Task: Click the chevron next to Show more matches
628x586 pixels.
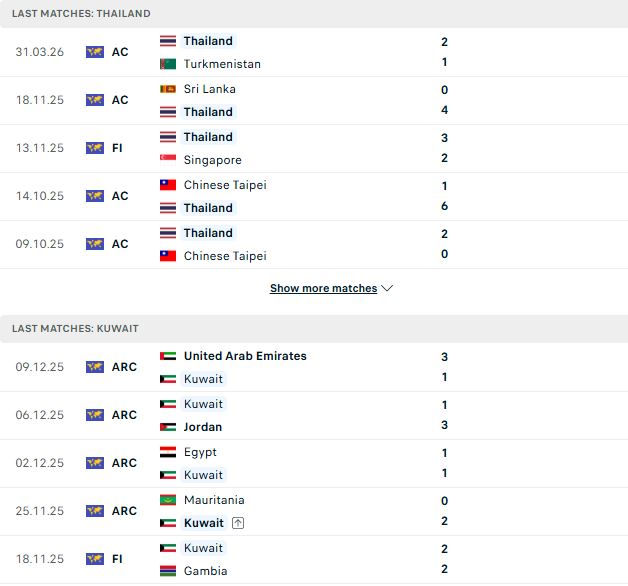Action: (x=387, y=288)
